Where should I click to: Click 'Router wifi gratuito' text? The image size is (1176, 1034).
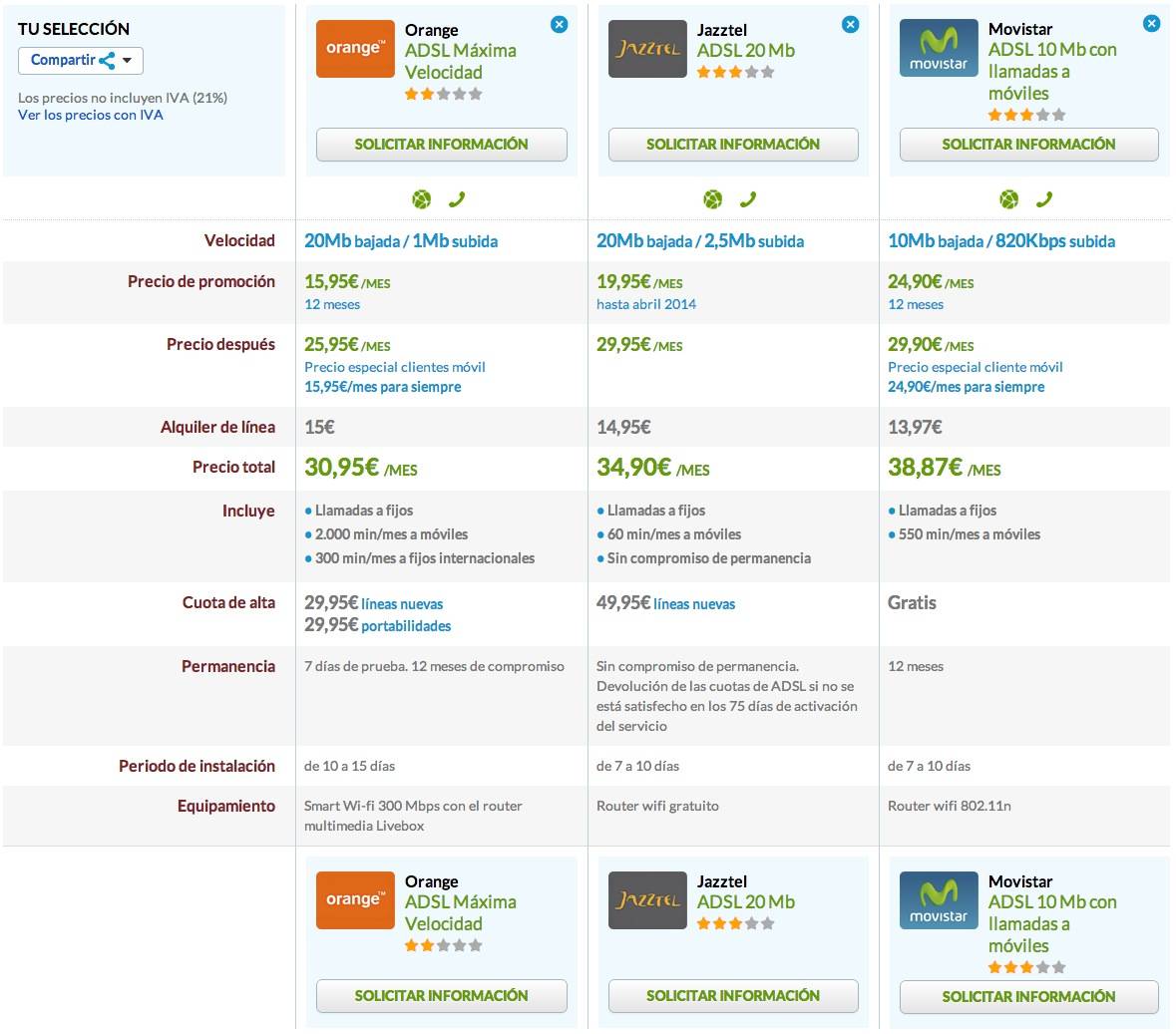657,806
